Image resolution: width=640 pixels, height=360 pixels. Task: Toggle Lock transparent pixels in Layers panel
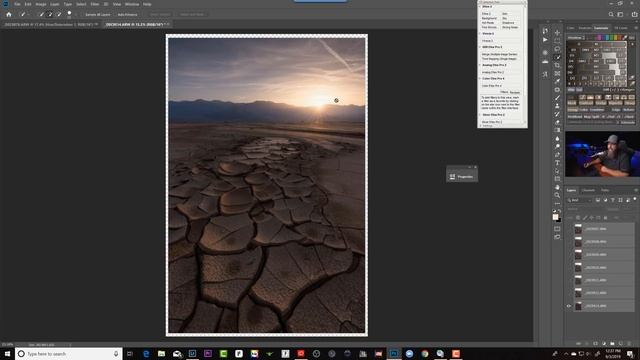(x=578, y=218)
